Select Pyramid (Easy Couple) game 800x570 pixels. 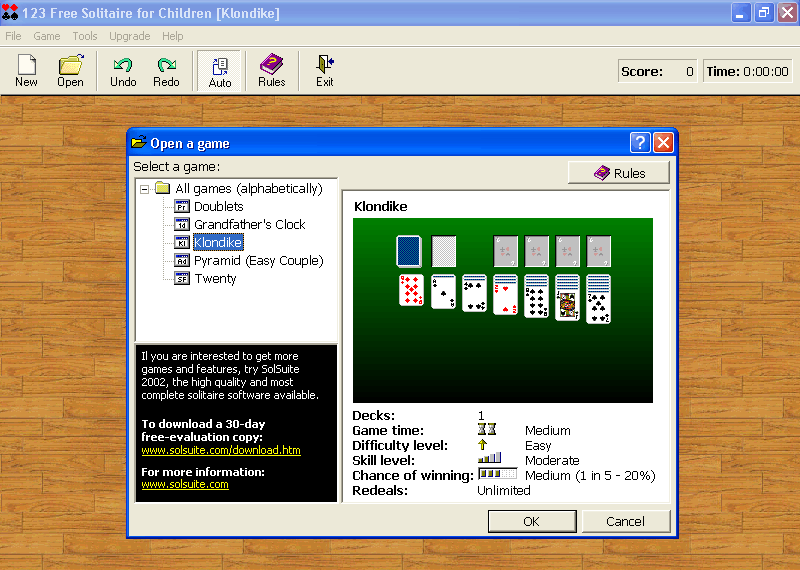259,261
